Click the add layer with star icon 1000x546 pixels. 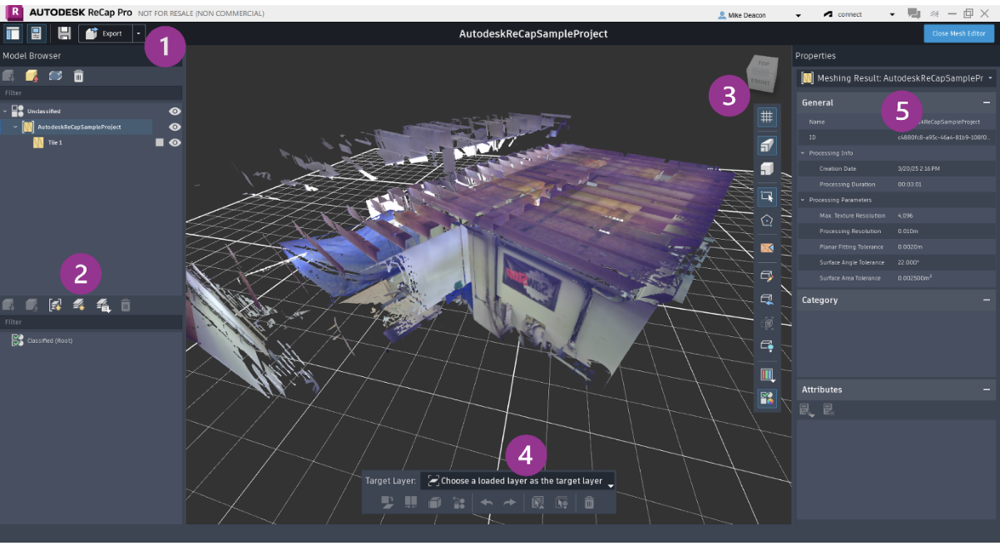tap(79, 306)
